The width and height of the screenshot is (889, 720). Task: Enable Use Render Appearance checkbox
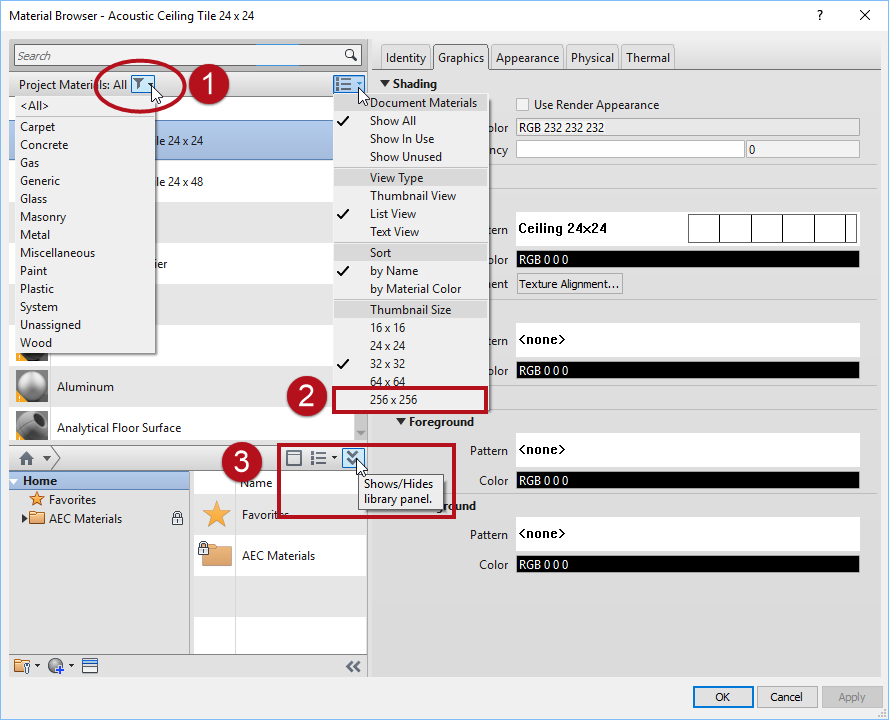(523, 105)
